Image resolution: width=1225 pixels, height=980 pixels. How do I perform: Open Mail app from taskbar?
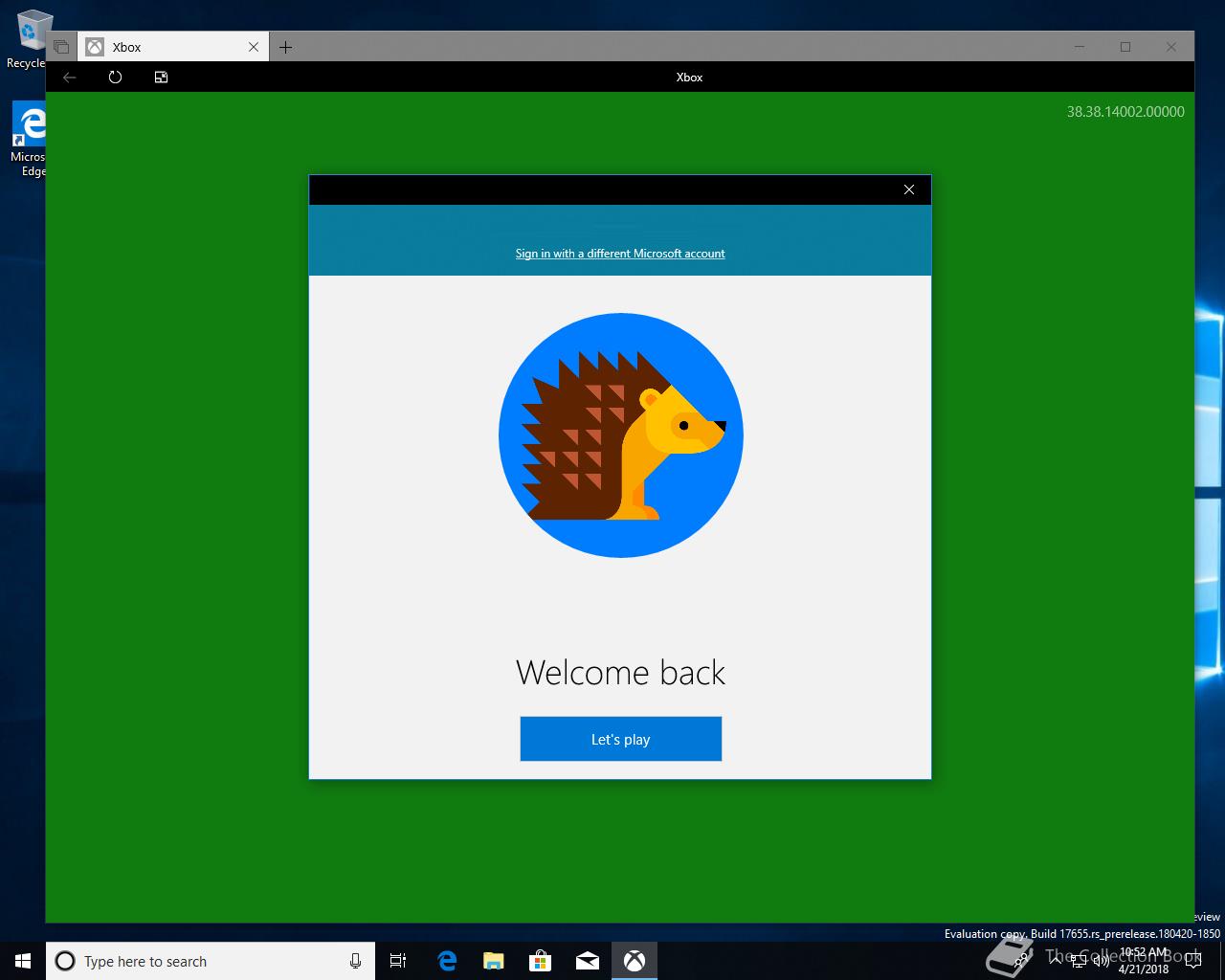pyautogui.click(x=588, y=961)
